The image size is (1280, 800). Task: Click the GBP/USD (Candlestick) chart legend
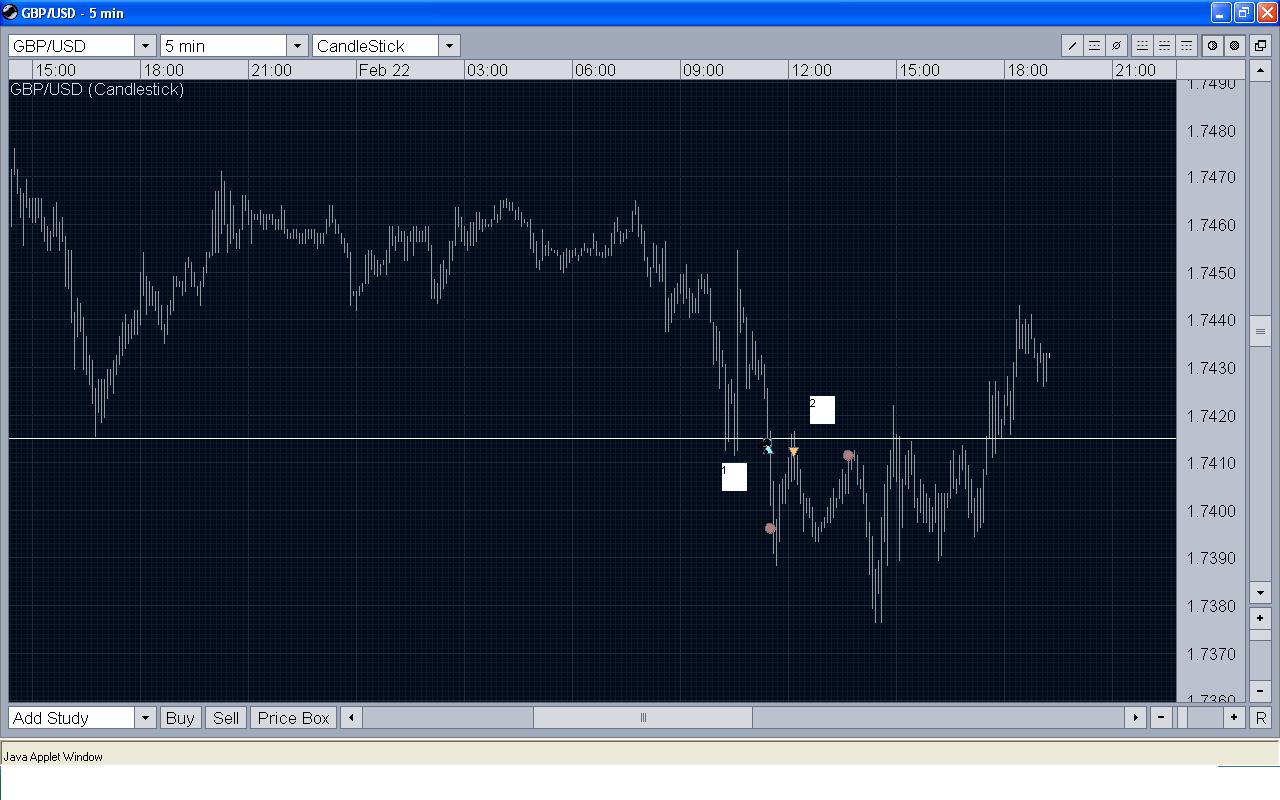pos(97,89)
